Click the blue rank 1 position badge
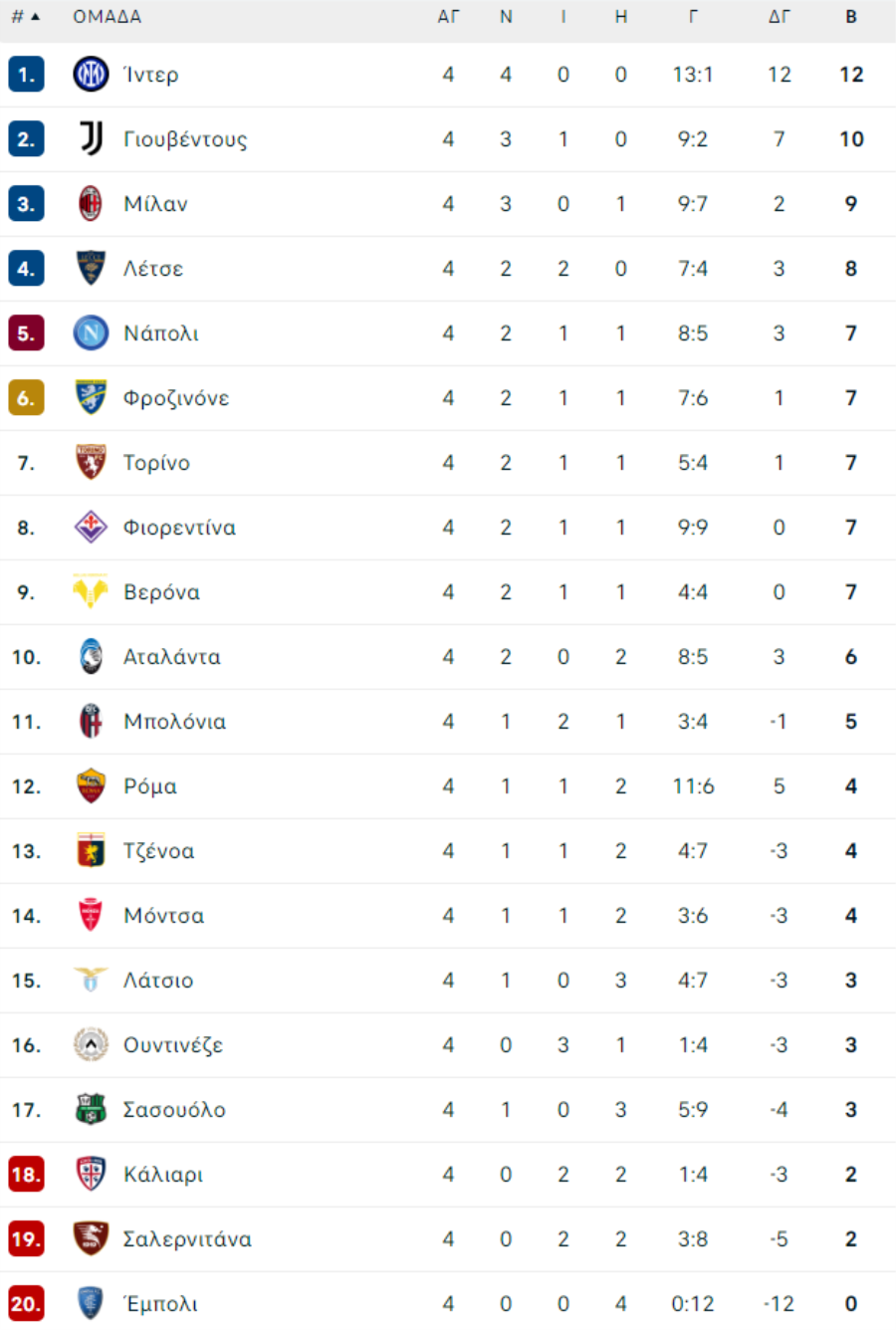Screen dimensions: 896x1330 tap(26, 74)
